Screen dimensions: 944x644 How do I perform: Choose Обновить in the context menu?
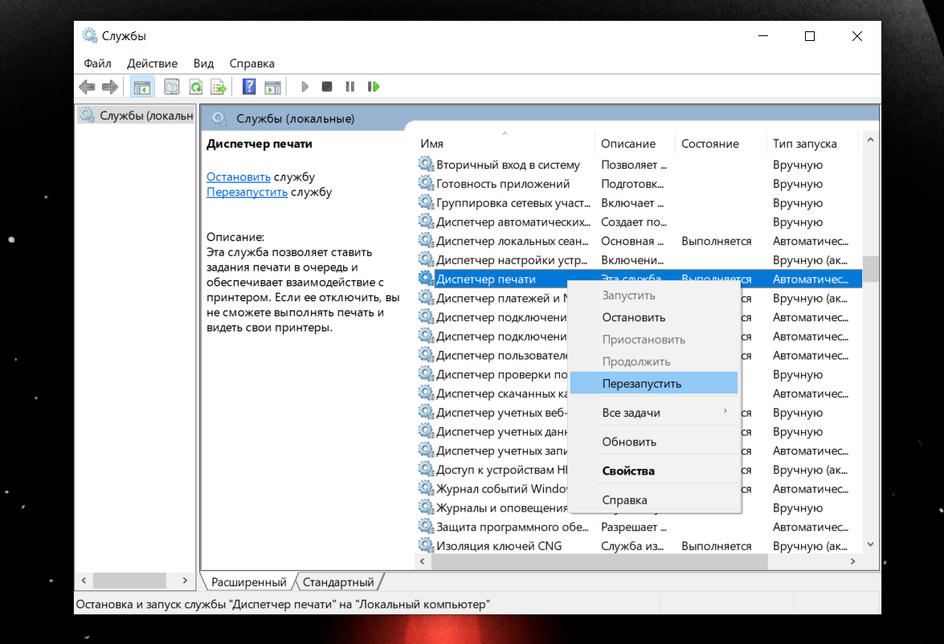coord(654,442)
